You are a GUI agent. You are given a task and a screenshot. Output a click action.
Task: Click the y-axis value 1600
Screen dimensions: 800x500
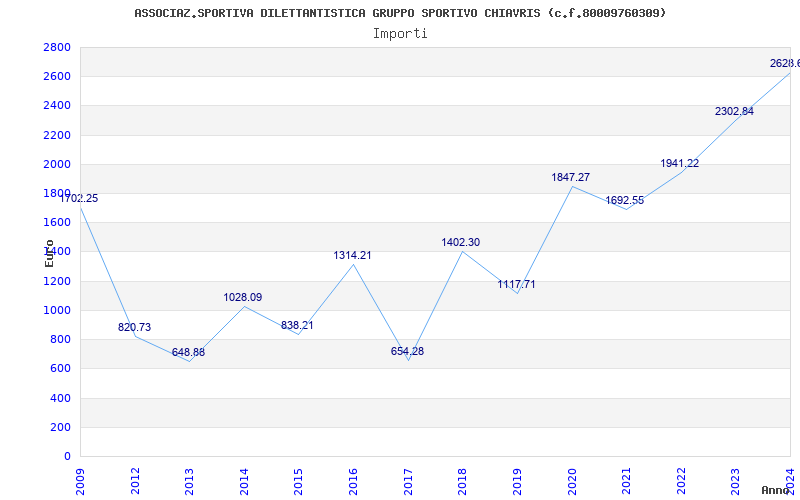tap(57, 222)
